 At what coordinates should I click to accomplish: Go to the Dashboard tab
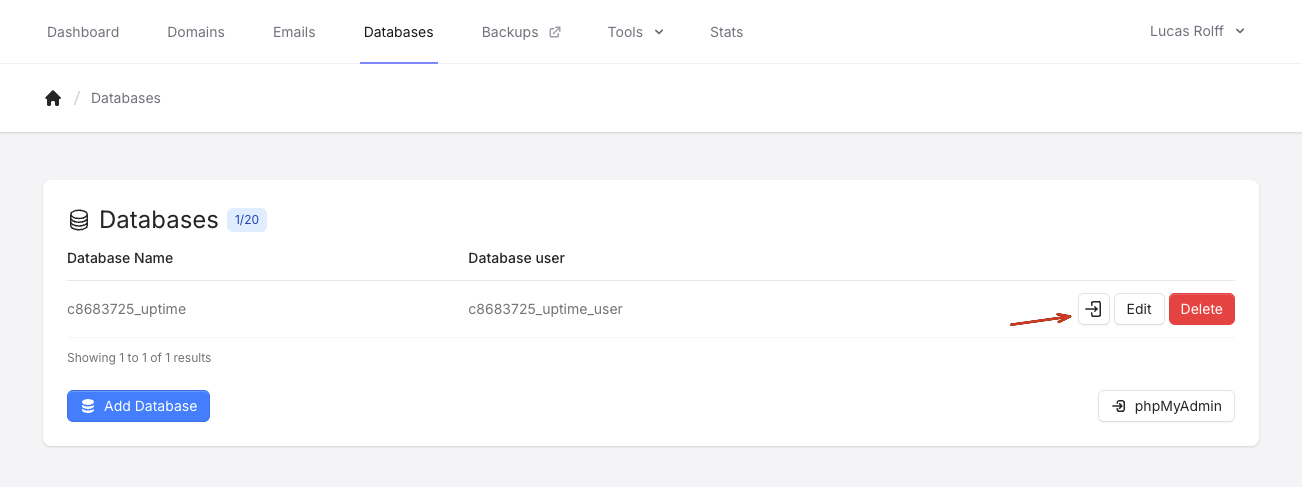(83, 32)
